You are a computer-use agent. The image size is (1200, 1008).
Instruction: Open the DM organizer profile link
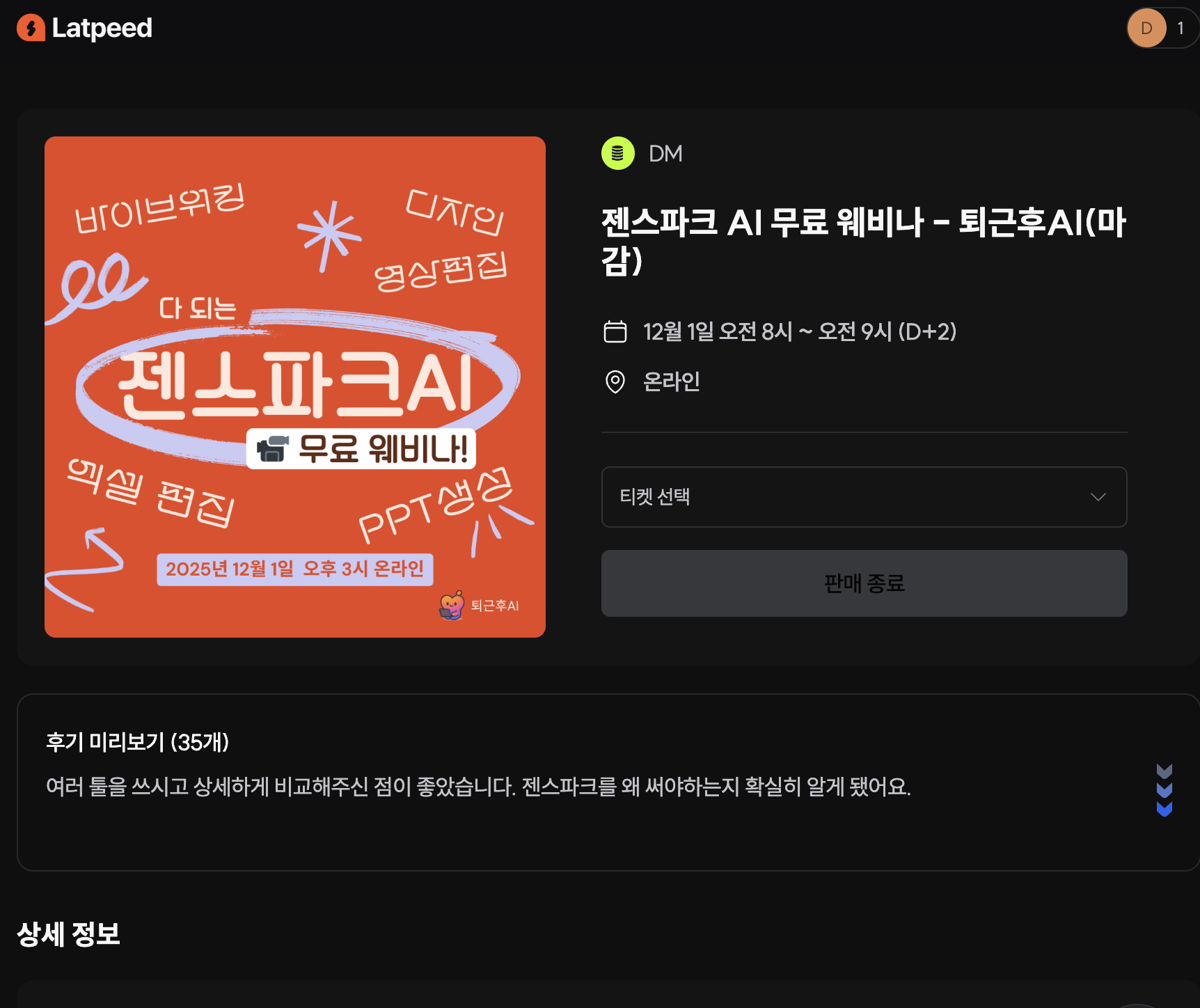(666, 153)
